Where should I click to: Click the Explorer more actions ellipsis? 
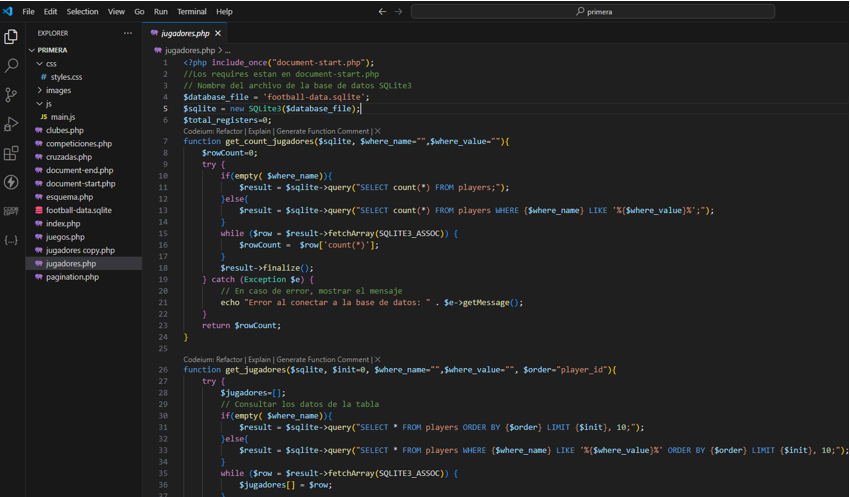tap(127, 33)
